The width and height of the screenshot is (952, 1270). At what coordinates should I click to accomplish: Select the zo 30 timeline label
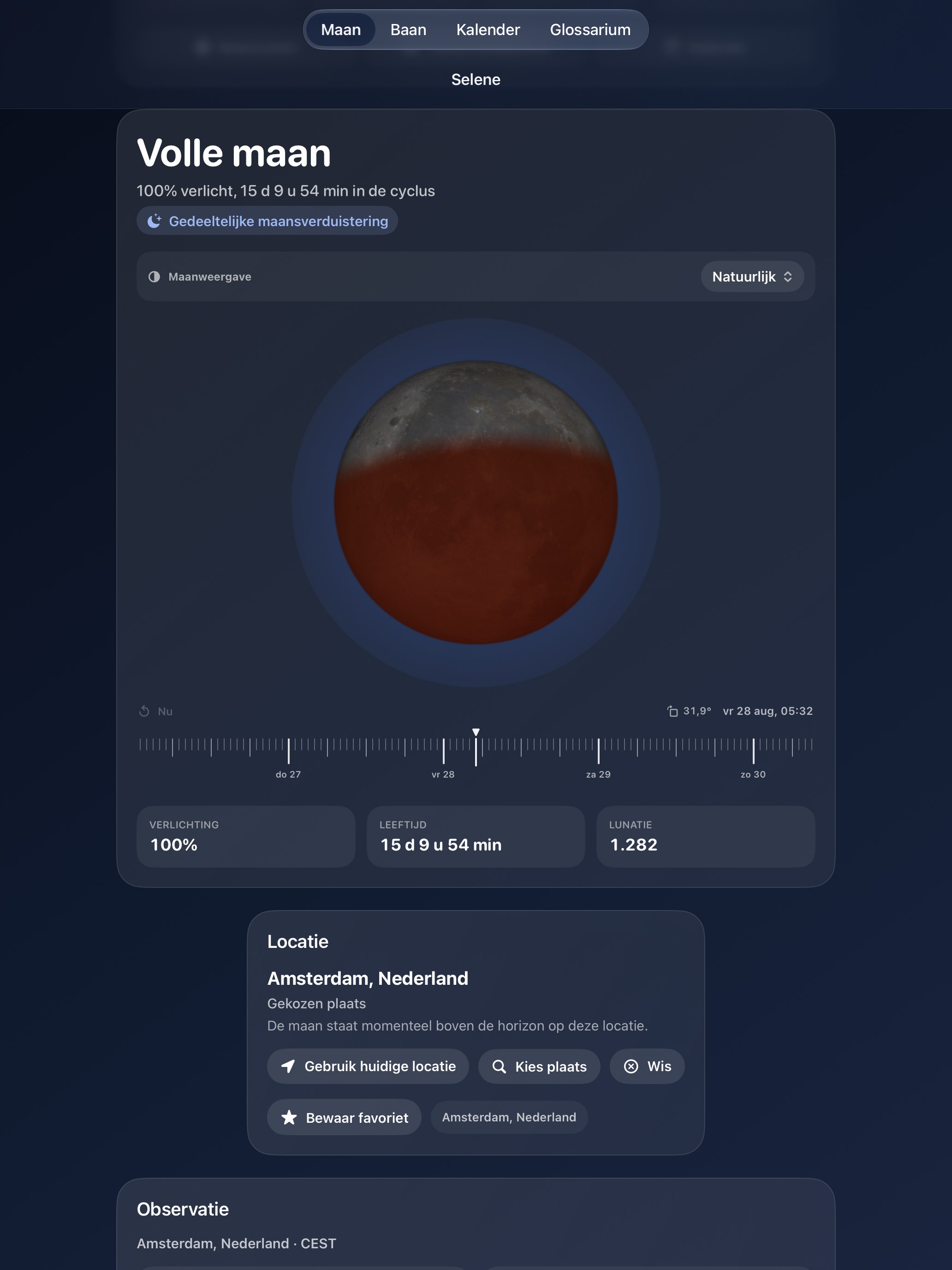[753, 774]
